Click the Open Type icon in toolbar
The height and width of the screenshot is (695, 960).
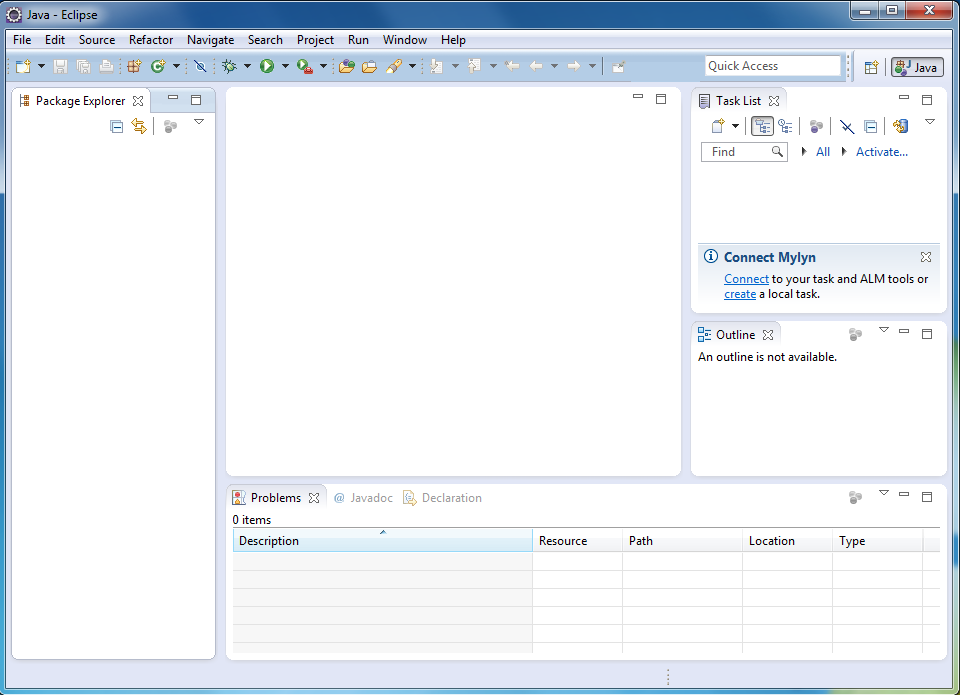346,67
